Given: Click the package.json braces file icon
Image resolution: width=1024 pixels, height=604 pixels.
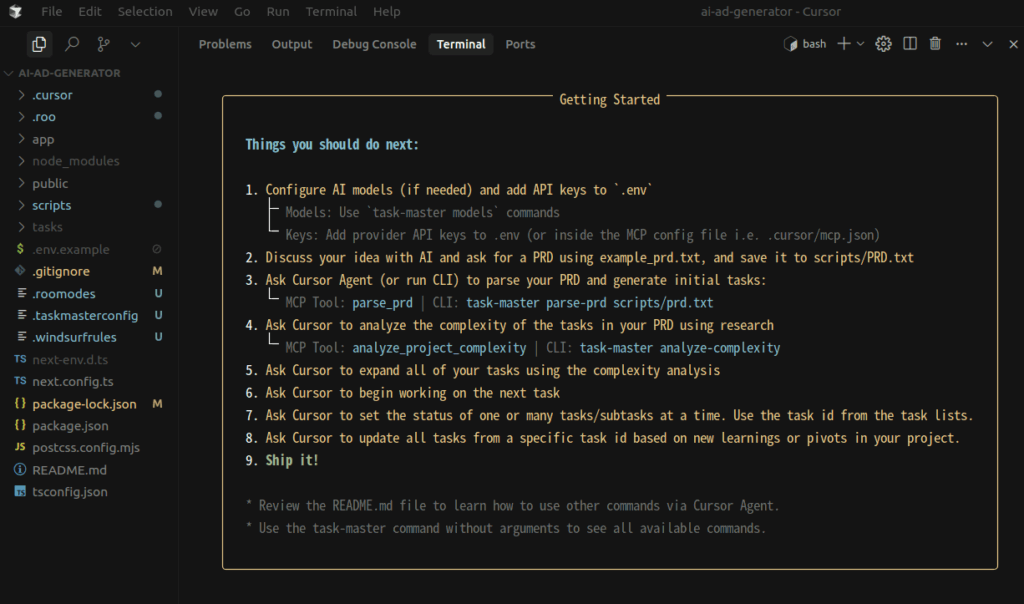Looking at the screenshot, I should pyautogui.click(x=20, y=425).
